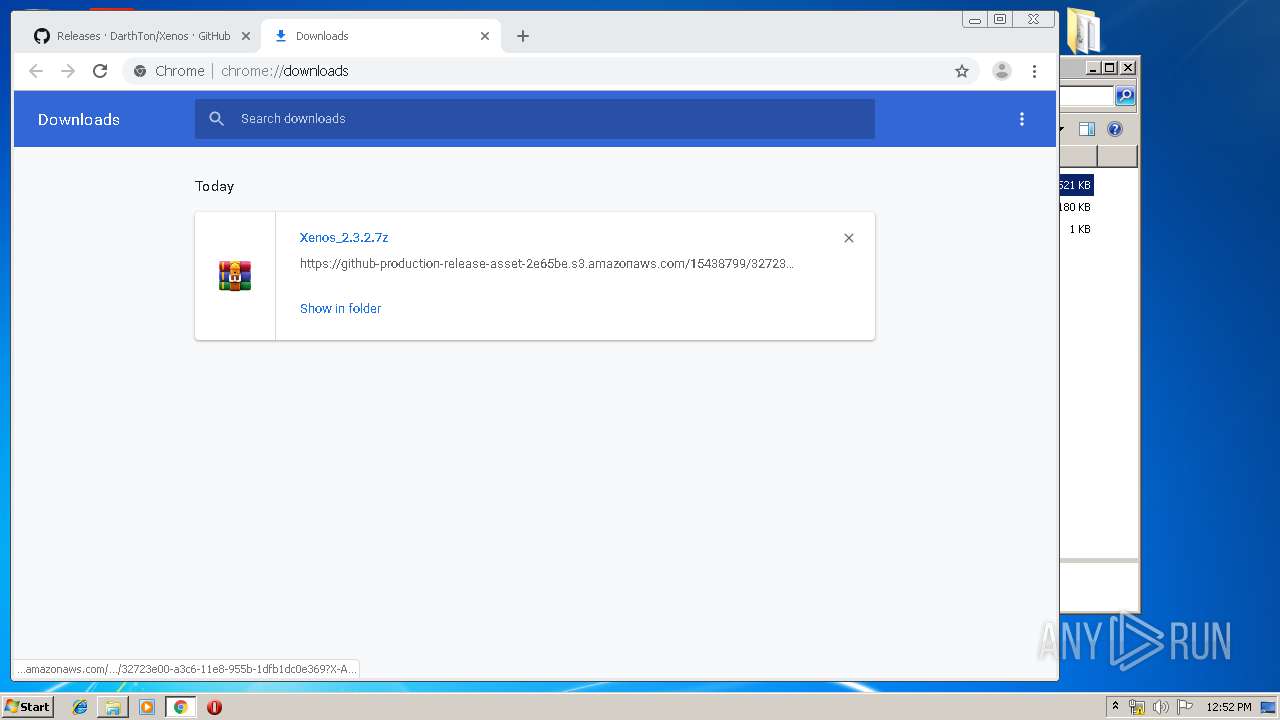The image size is (1280, 720).
Task: Open the Xenos_2.3.2.7z file link
Action: click(344, 238)
